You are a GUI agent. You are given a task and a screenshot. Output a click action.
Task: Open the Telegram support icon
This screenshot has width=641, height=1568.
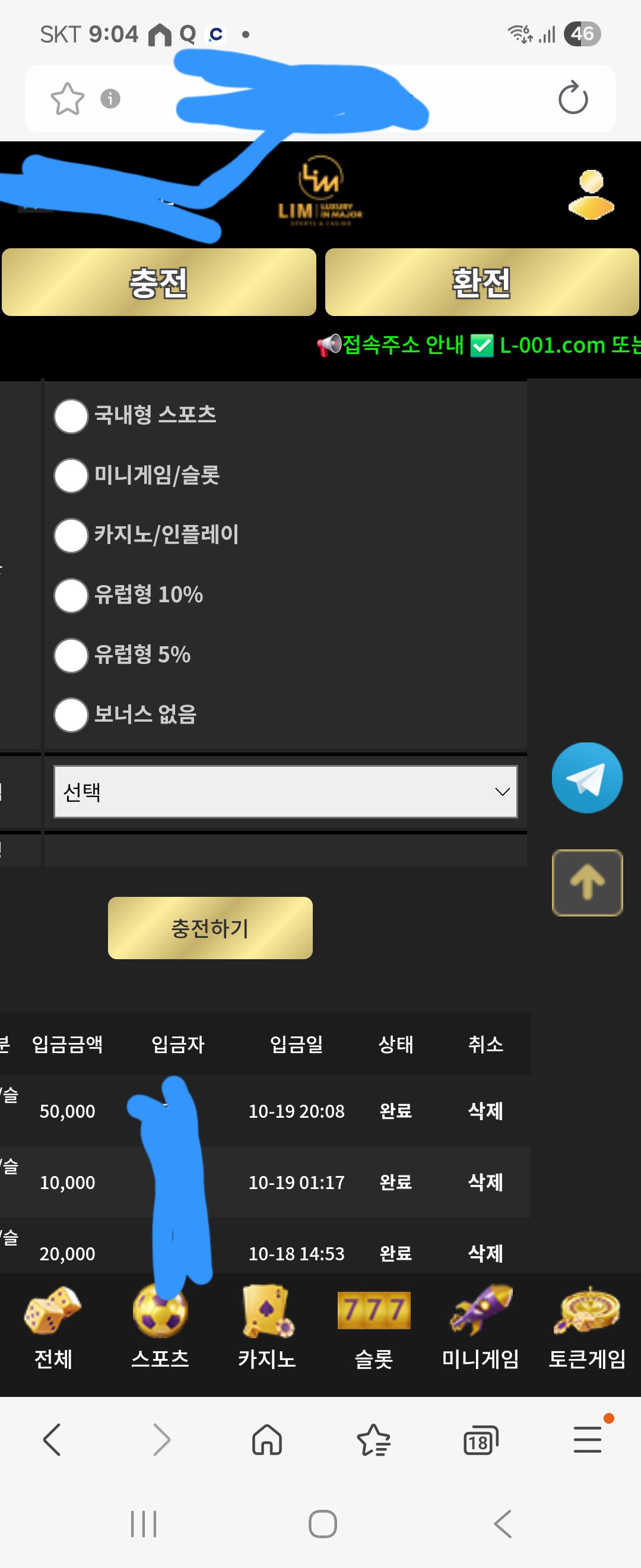(587, 777)
